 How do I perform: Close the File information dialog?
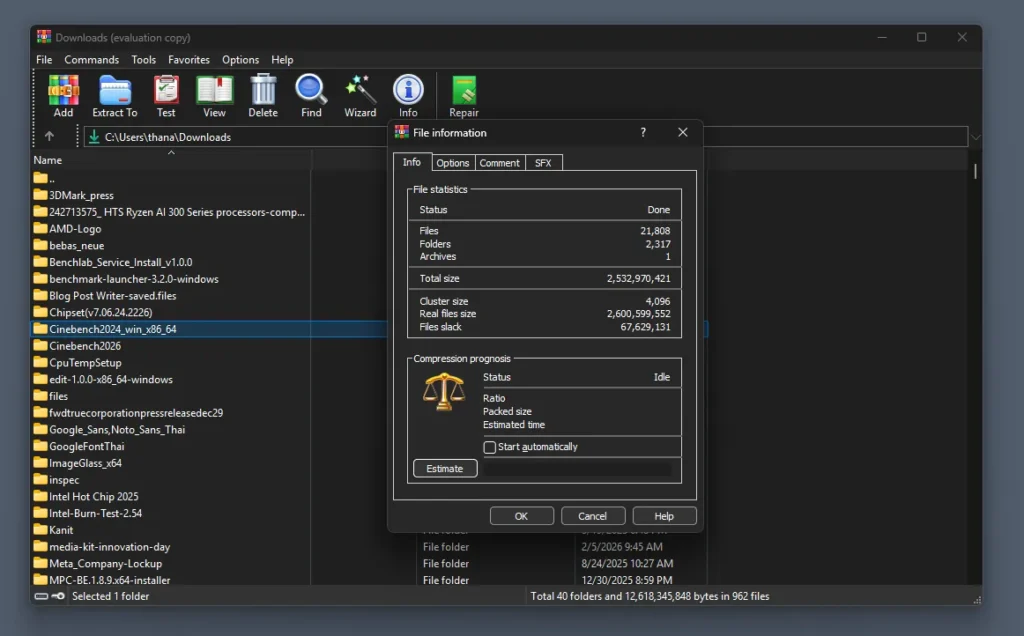tap(682, 133)
